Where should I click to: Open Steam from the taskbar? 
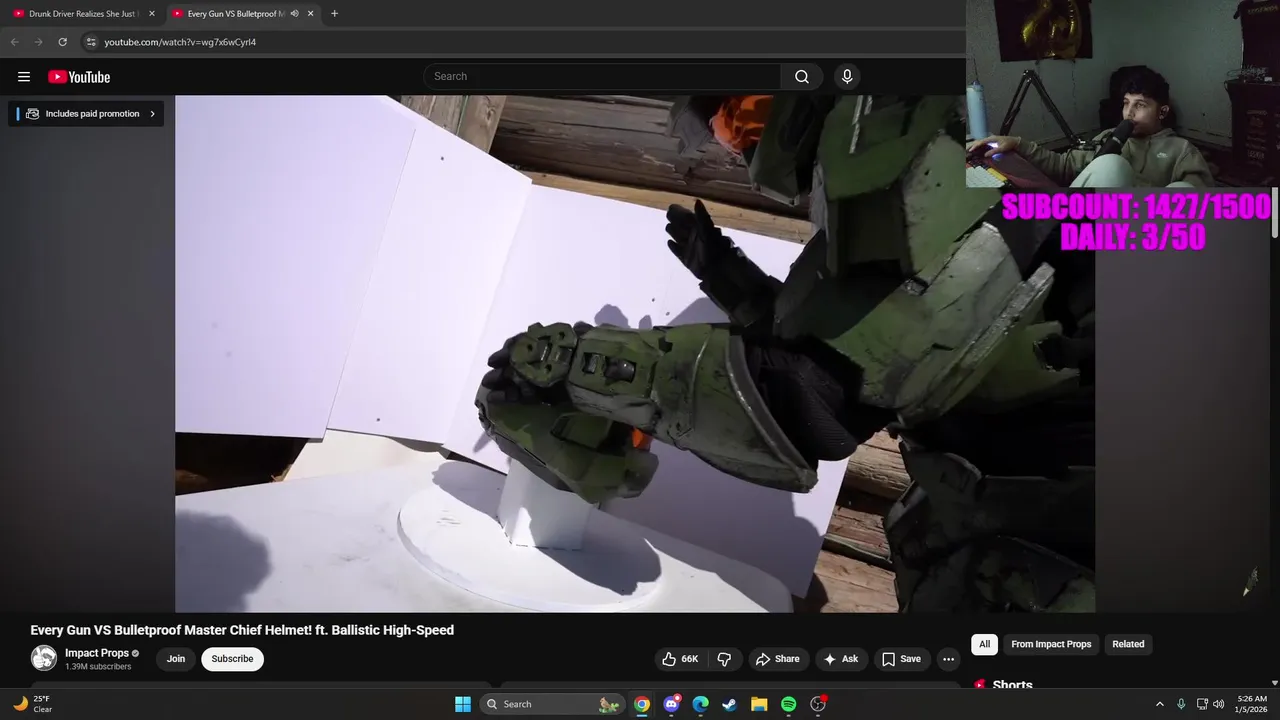click(730, 704)
